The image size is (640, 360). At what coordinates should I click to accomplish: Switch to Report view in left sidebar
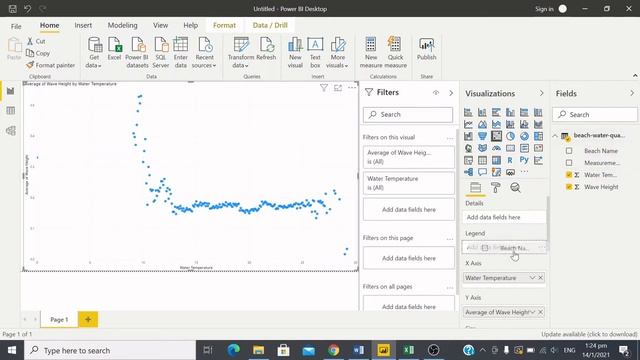pyautogui.click(x=11, y=91)
